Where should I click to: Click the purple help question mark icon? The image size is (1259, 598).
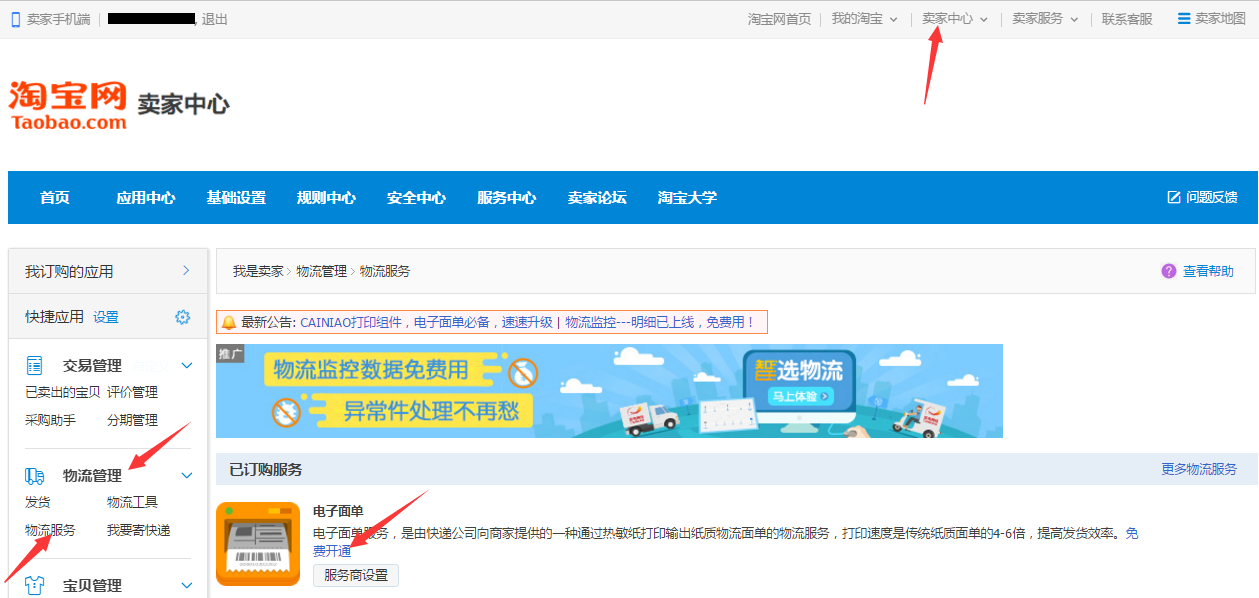click(x=1168, y=271)
